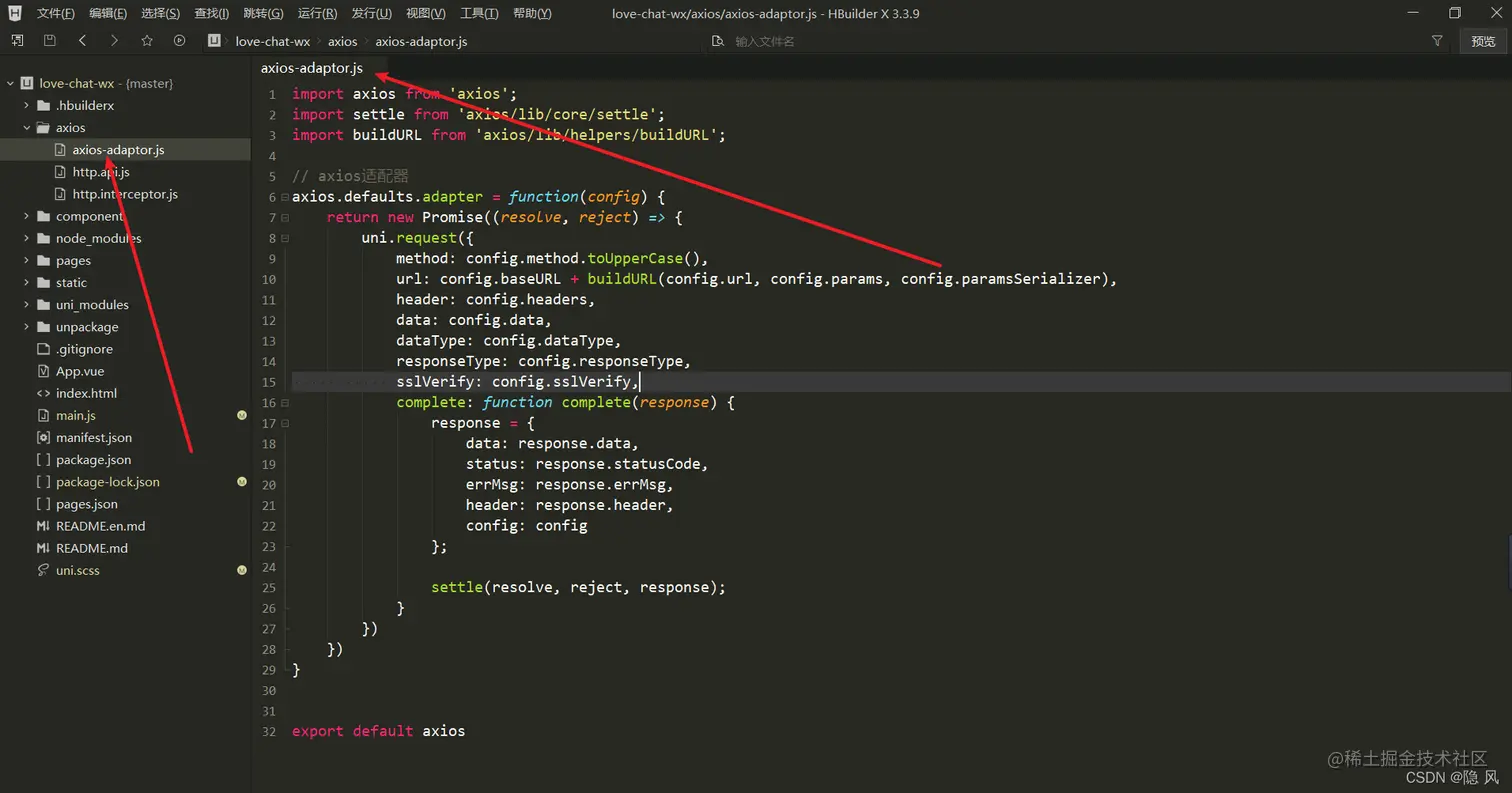Click love-chat-wx in the breadcrumb

272,41
